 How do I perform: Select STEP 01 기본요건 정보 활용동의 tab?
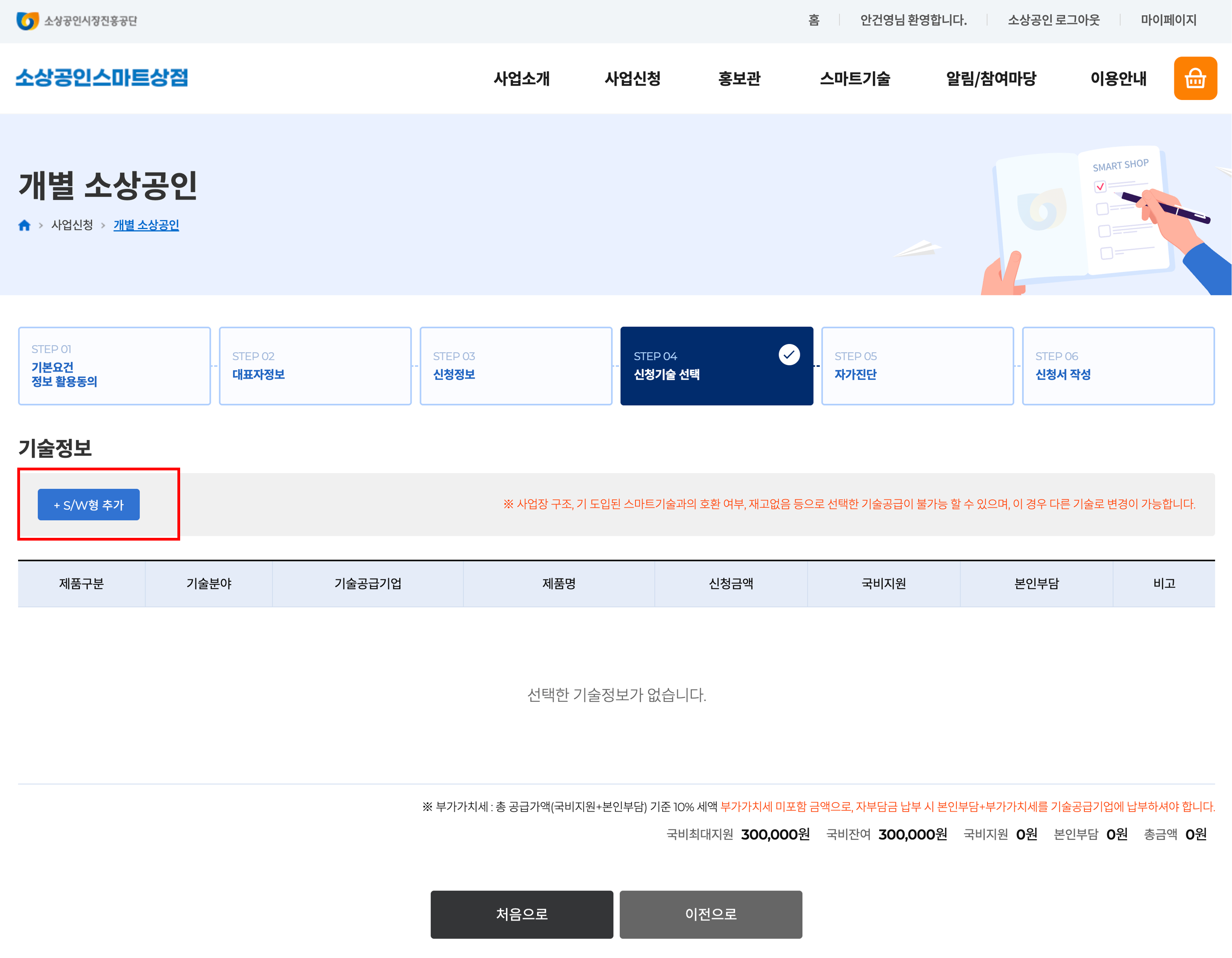tap(115, 366)
